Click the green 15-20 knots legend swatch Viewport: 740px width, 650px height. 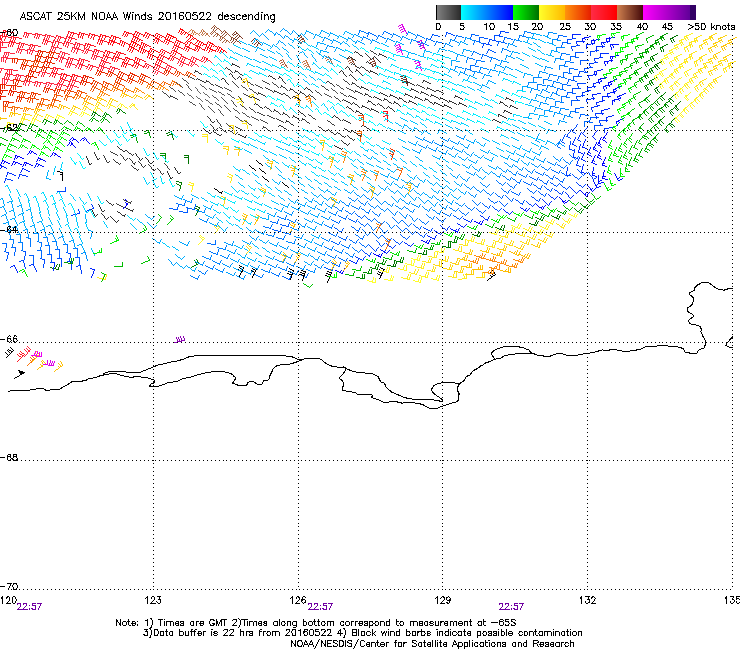point(526,12)
